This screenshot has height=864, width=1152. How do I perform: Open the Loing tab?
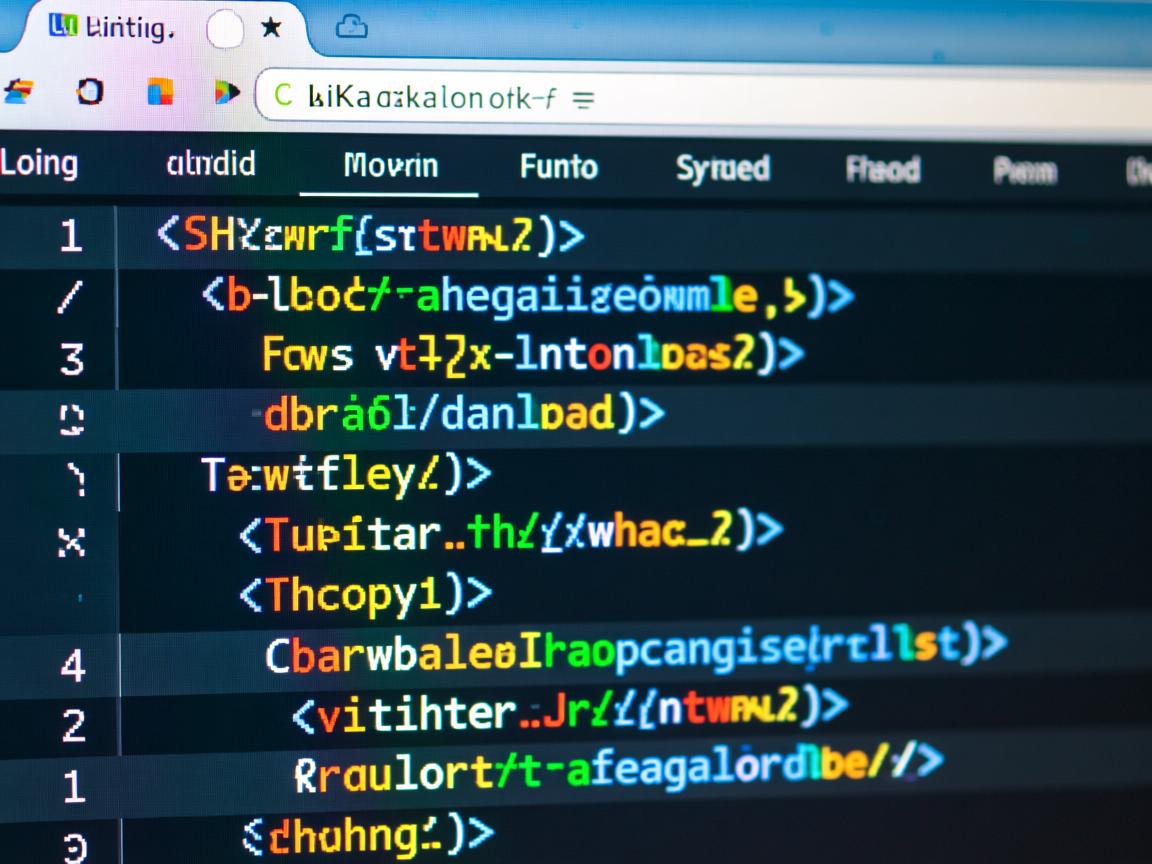tap(40, 162)
